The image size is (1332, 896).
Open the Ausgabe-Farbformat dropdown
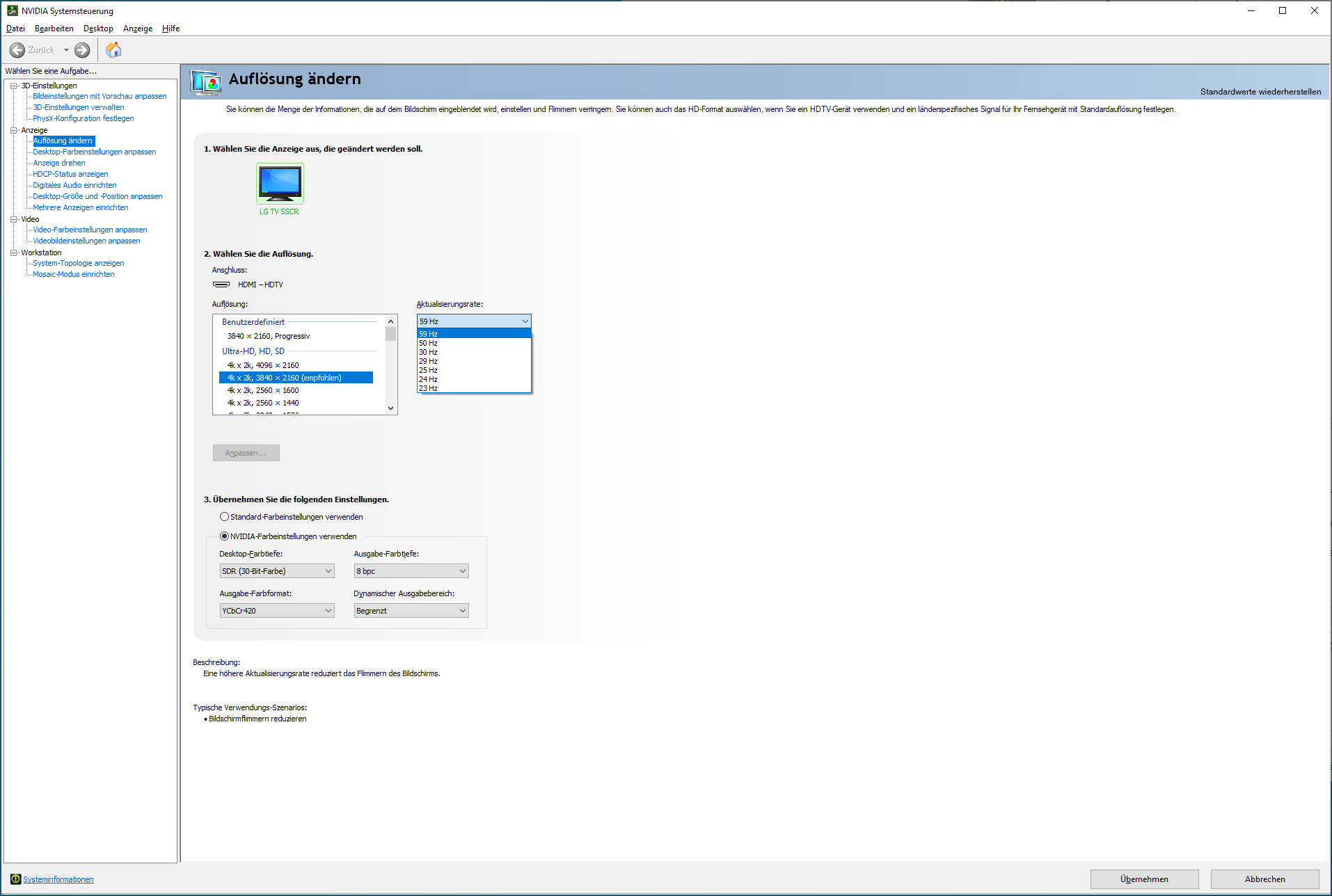pos(277,611)
